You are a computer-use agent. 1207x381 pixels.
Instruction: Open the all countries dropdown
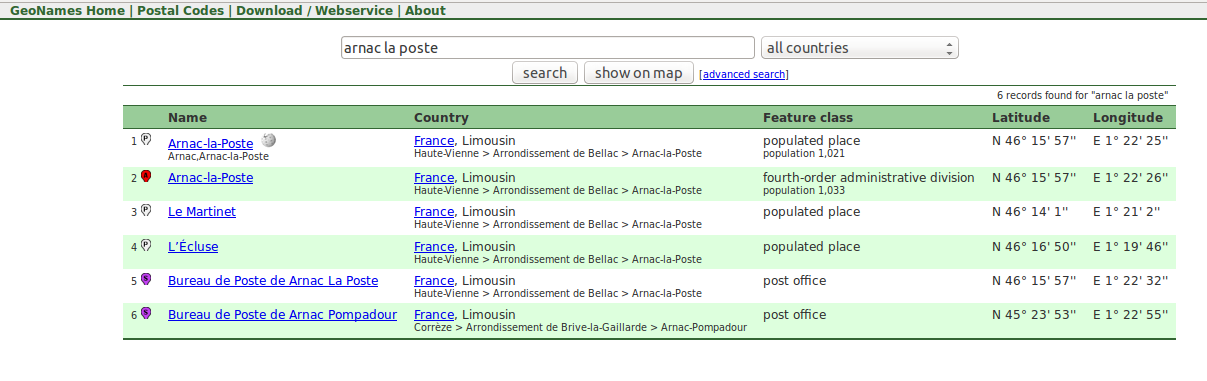pyautogui.click(x=860, y=47)
